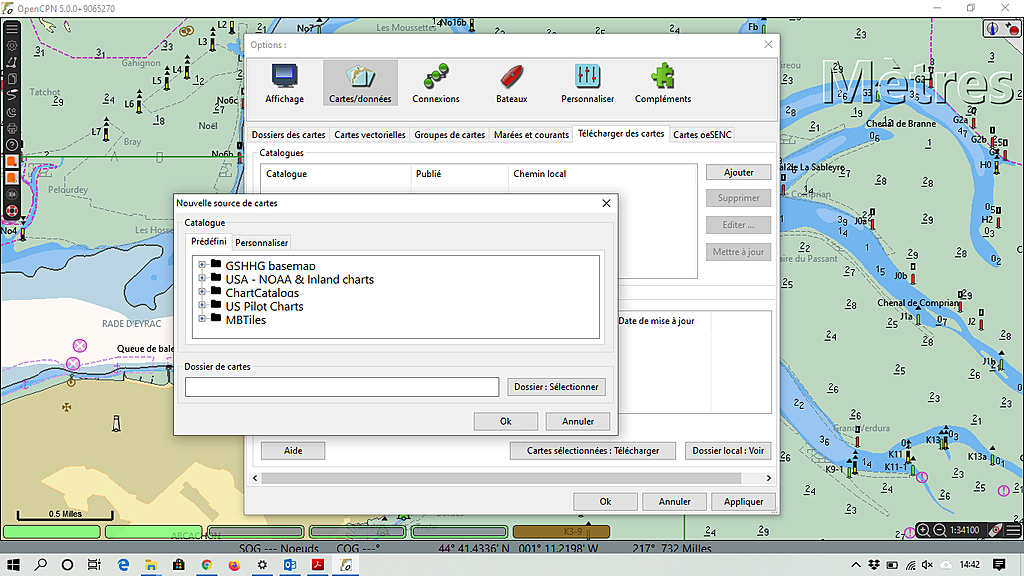Click the Options dialog bottom Ok button
This screenshot has height=576, width=1024.
point(605,502)
